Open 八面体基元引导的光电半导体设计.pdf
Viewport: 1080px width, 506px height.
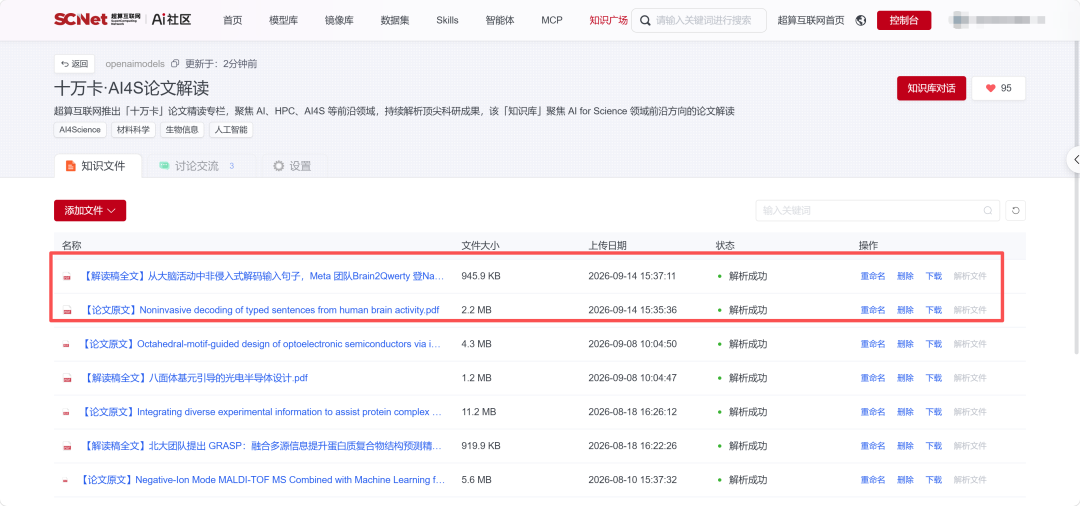click(x=196, y=377)
